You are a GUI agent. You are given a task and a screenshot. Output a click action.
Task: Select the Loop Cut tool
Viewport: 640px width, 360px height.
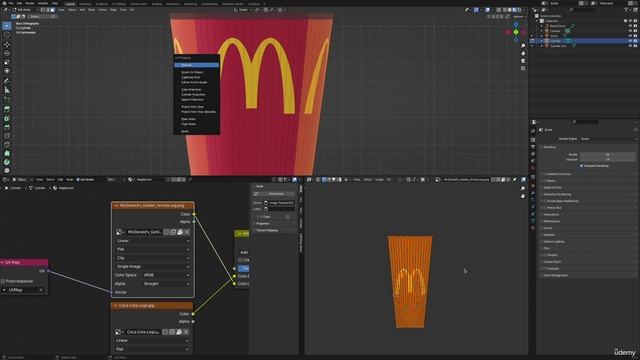[x=7, y=136]
